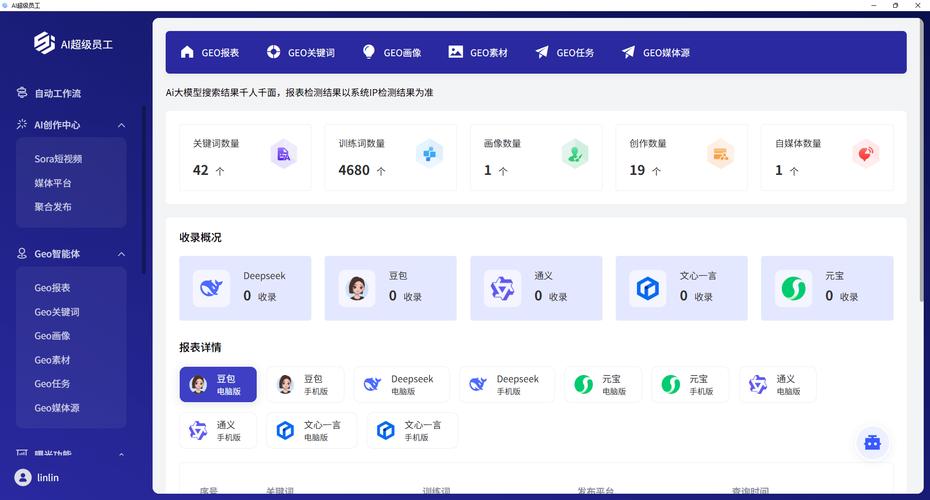
Task: Click the 豆包 avatar icon in 收录概况
Action: [x=356, y=288]
